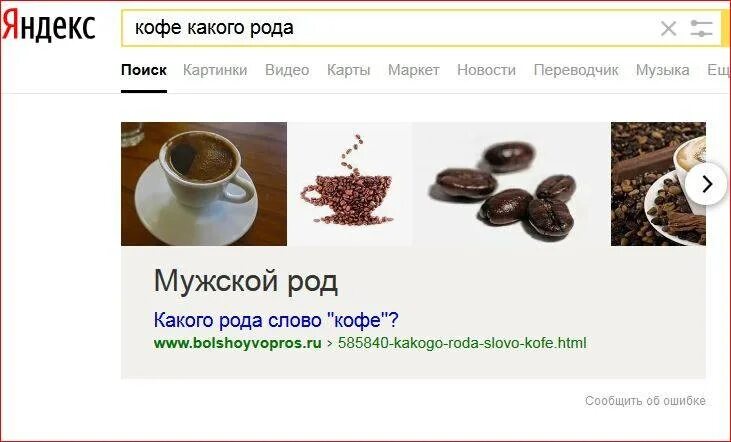Switch to the Видео tab
Image resolution: width=731 pixels, height=442 pixels.
pos(287,70)
